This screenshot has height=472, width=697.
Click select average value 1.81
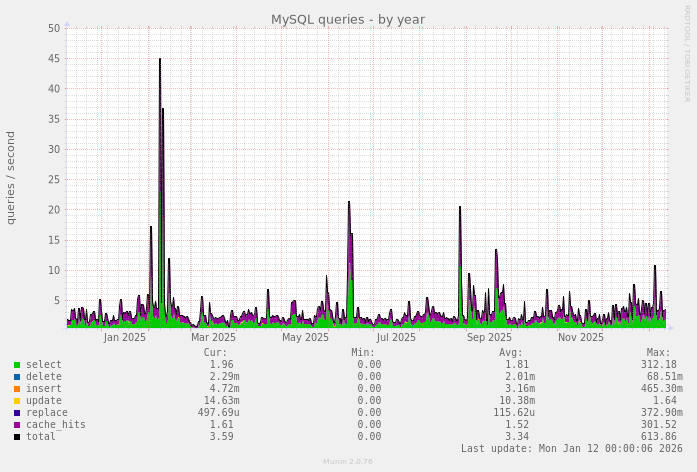click(x=517, y=364)
